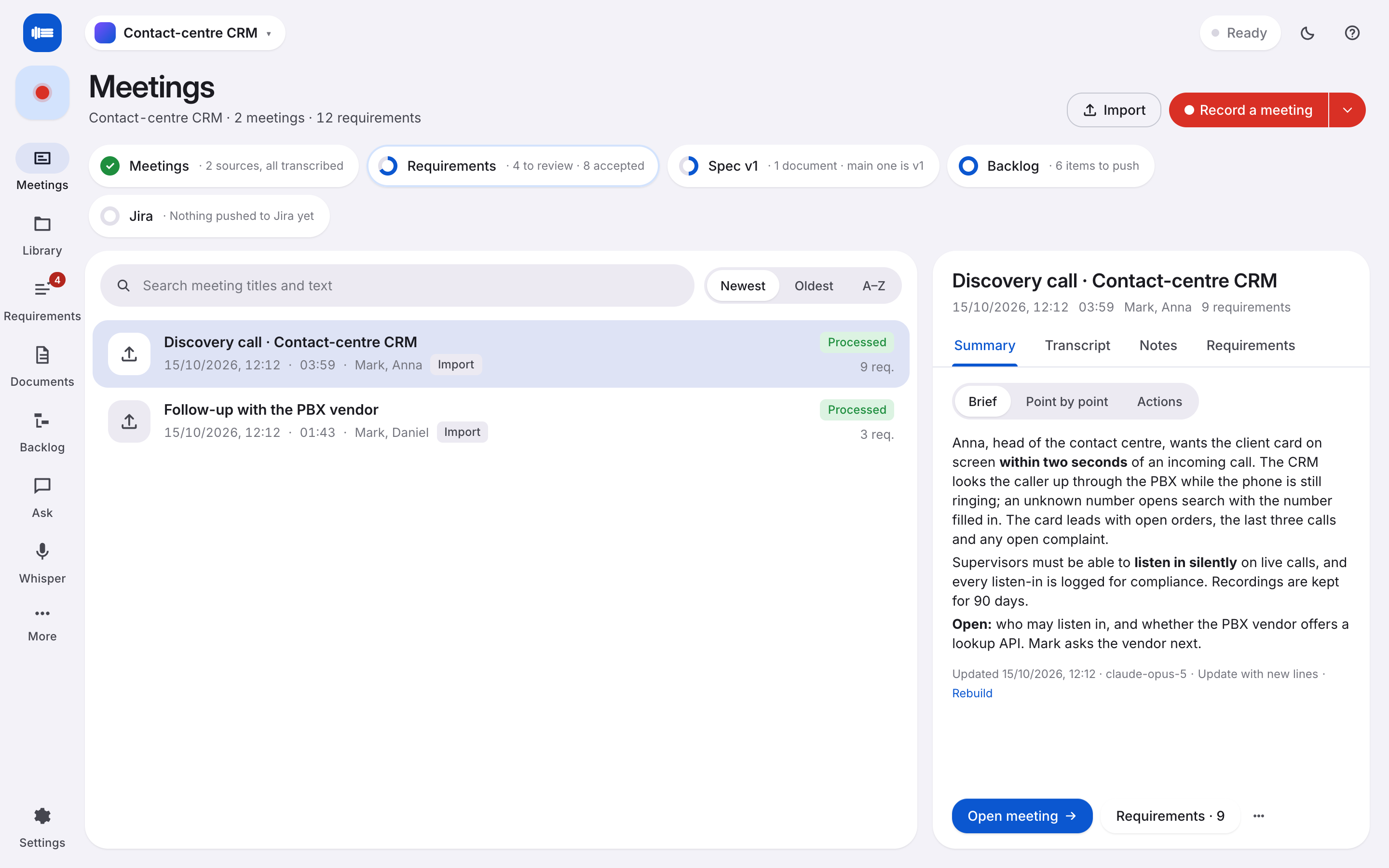
Task: Sort meetings A–Z
Action: (873, 285)
